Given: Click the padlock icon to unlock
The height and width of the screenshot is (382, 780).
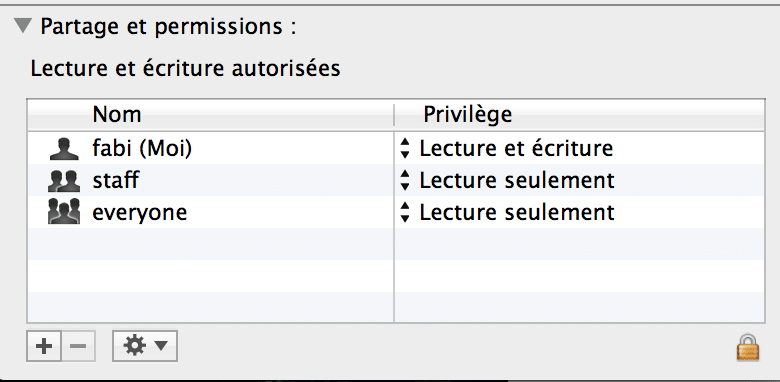Looking at the screenshot, I should click(748, 347).
